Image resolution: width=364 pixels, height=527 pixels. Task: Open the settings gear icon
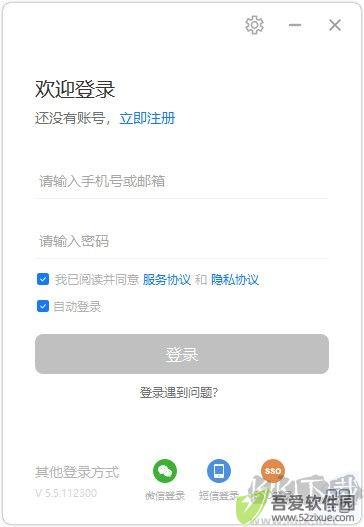[x=254, y=25]
